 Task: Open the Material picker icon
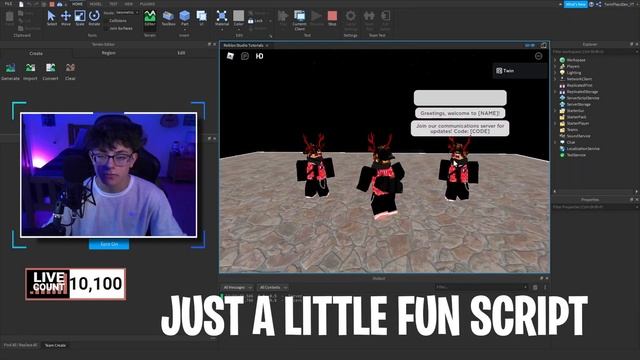222,16
